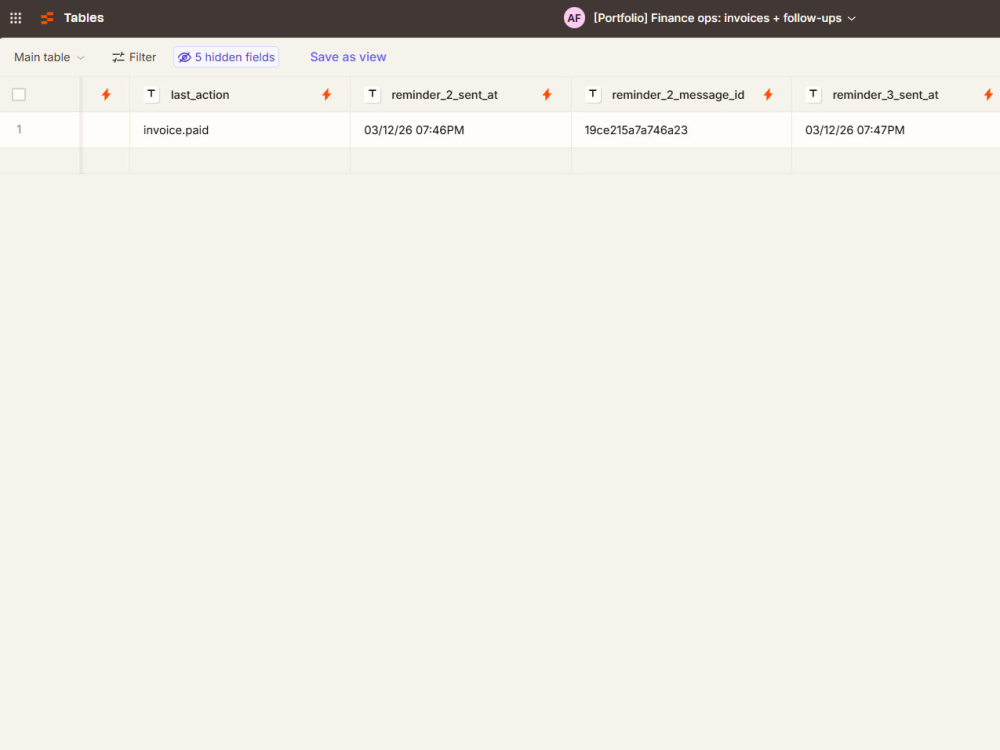Select row number 1
Viewport: 1000px width, 750px height.
pos(19,129)
